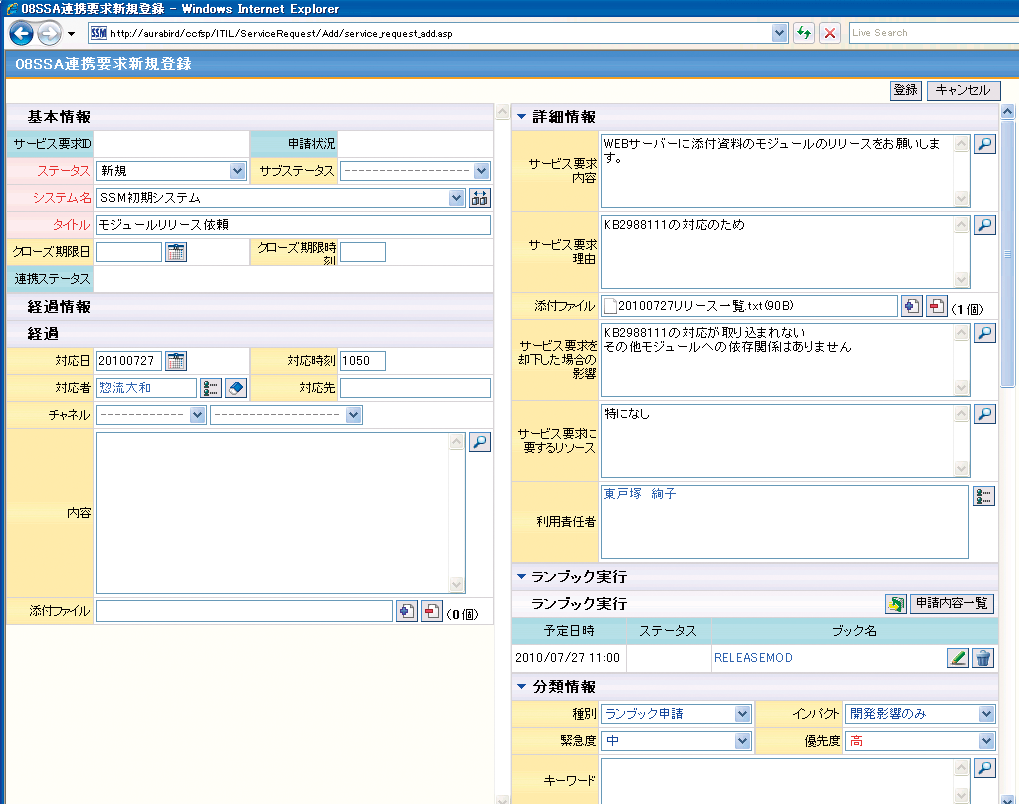Open calendar picker for 対応日
Screen dimensions: 1019x804
[x=176, y=361]
